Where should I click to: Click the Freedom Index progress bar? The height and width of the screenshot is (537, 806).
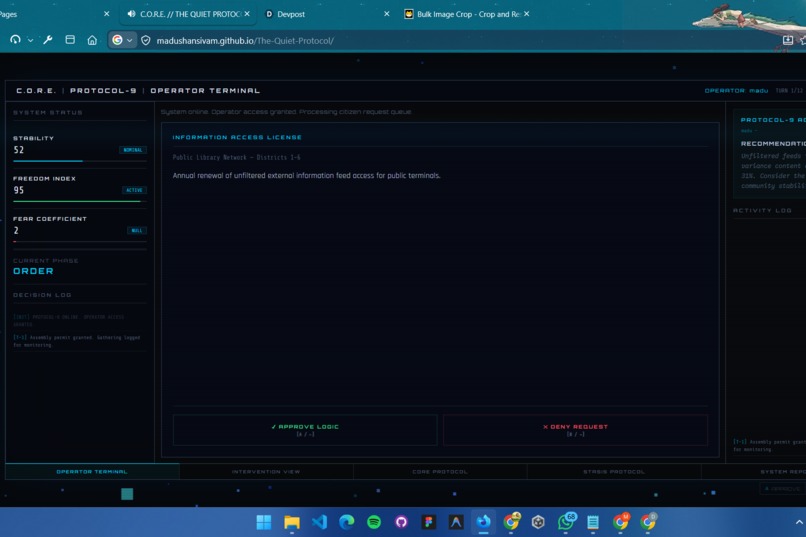pyautogui.click(x=80, y=201)
